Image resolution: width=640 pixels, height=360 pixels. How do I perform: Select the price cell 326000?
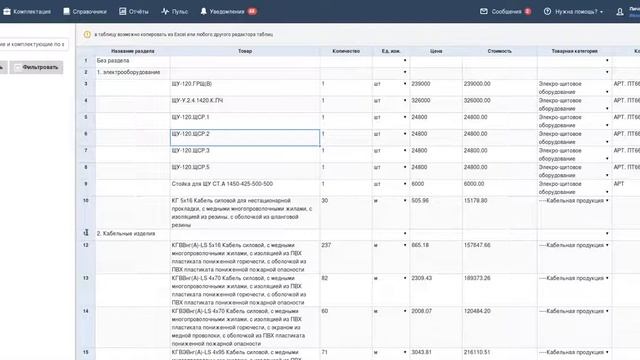pos(436,104)
